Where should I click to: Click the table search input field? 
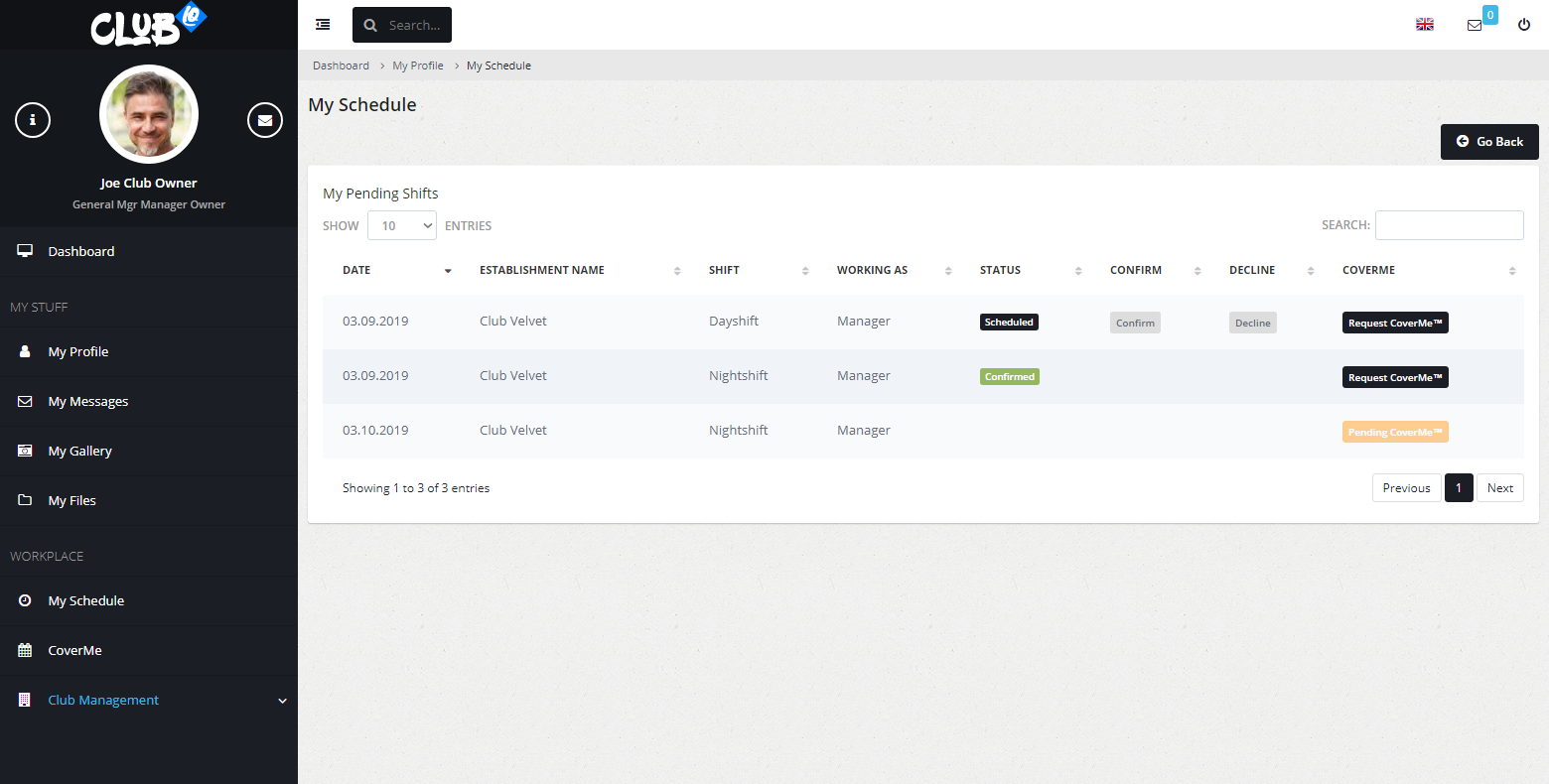pos(1449,225)
